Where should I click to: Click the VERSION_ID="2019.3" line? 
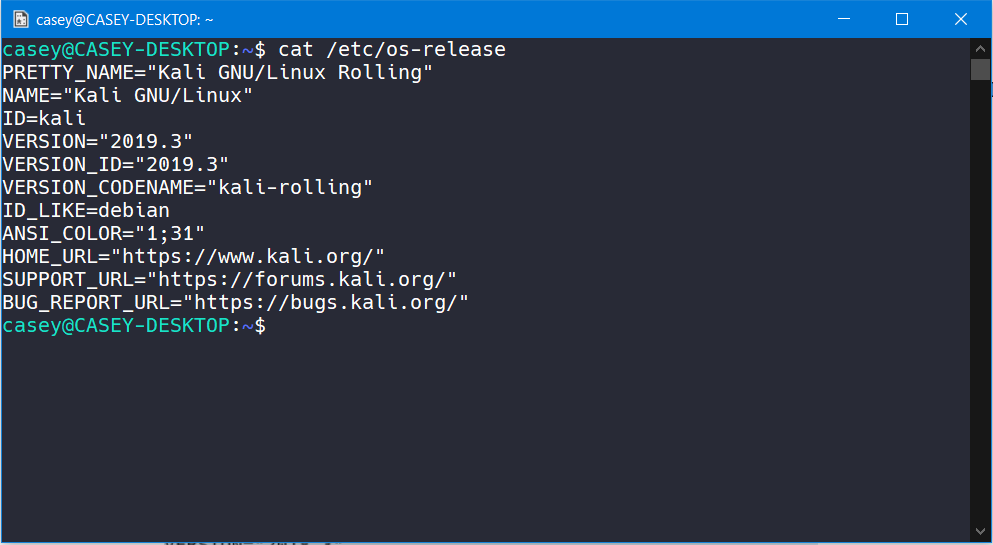point(115,164)
